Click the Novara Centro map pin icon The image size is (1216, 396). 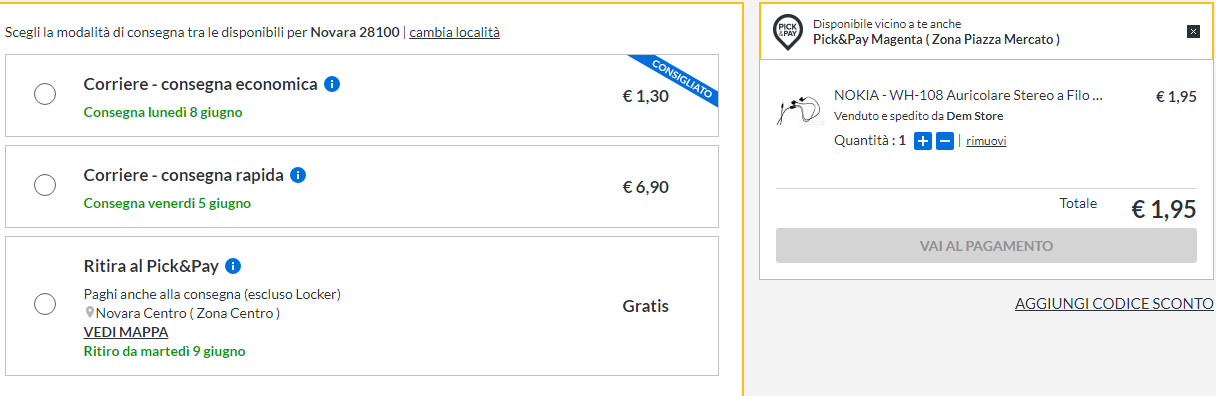[x=90, y=313]
